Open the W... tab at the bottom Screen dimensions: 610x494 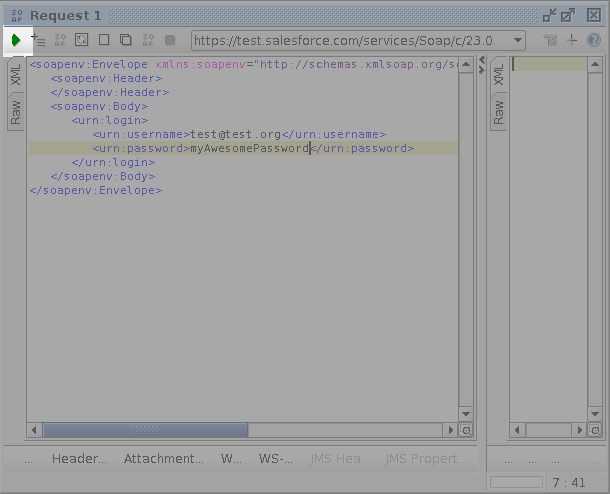231,459
